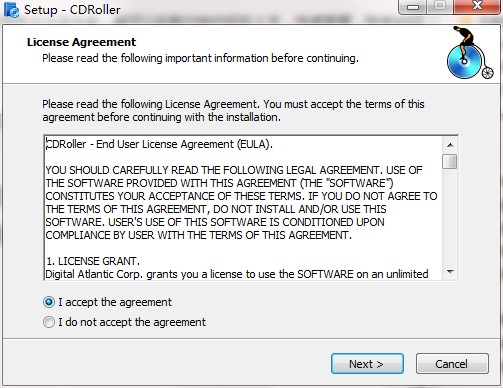Click the YOU SHOULD CAREFULLY READ paragraph
The width and height of the screenshot is (503, 388).
[x=241, y=203]
